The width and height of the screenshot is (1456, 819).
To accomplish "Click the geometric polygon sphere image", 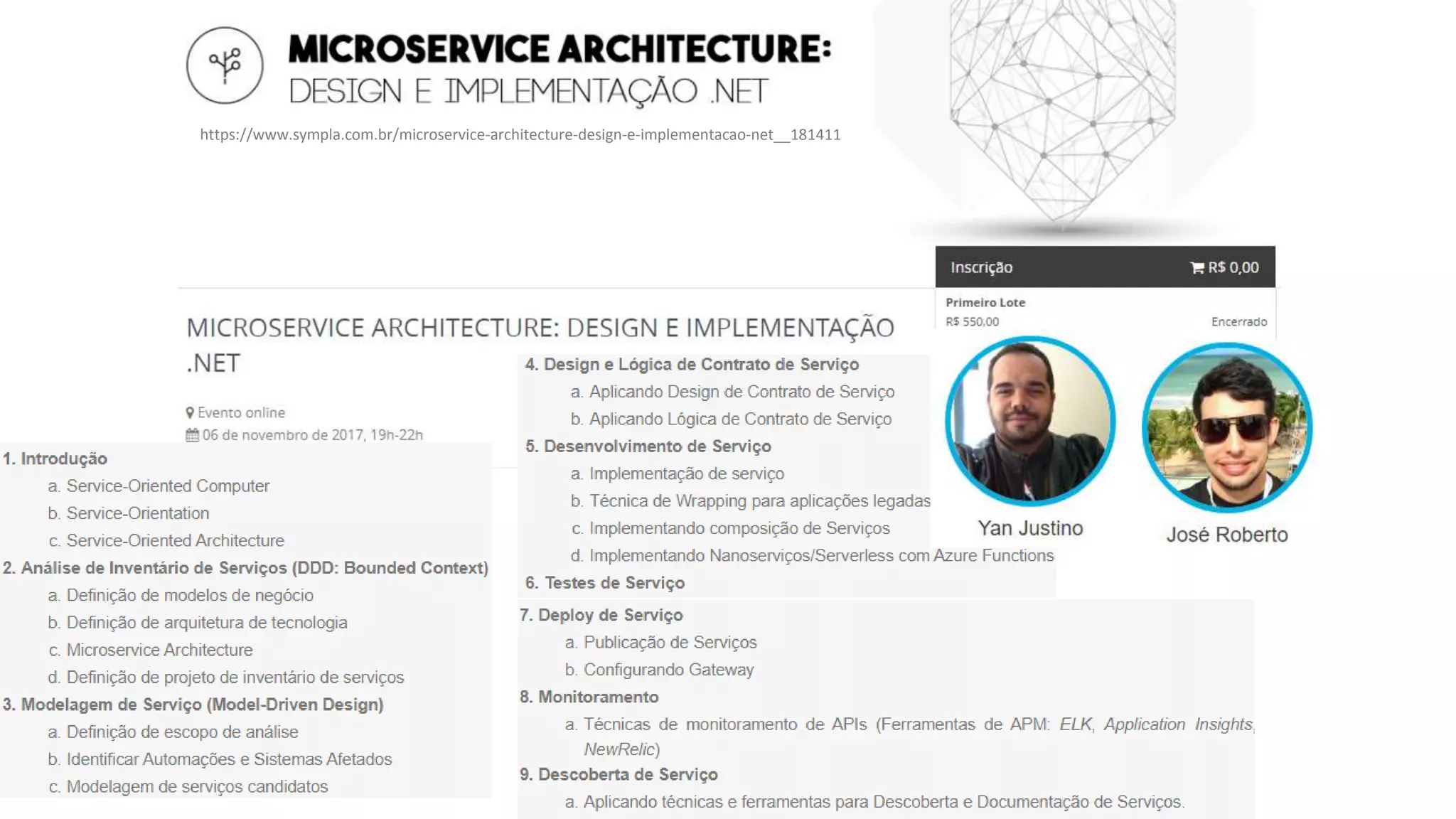I will click(1062, 114).
